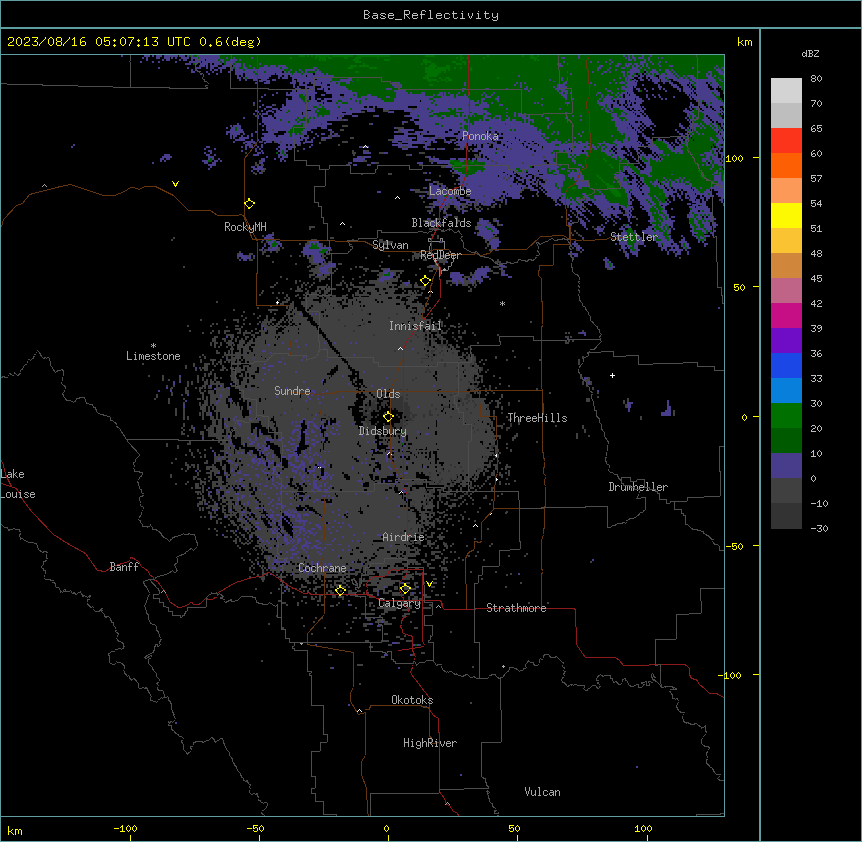Select the 0.6(deg) elevation angle text

(230, 42)
